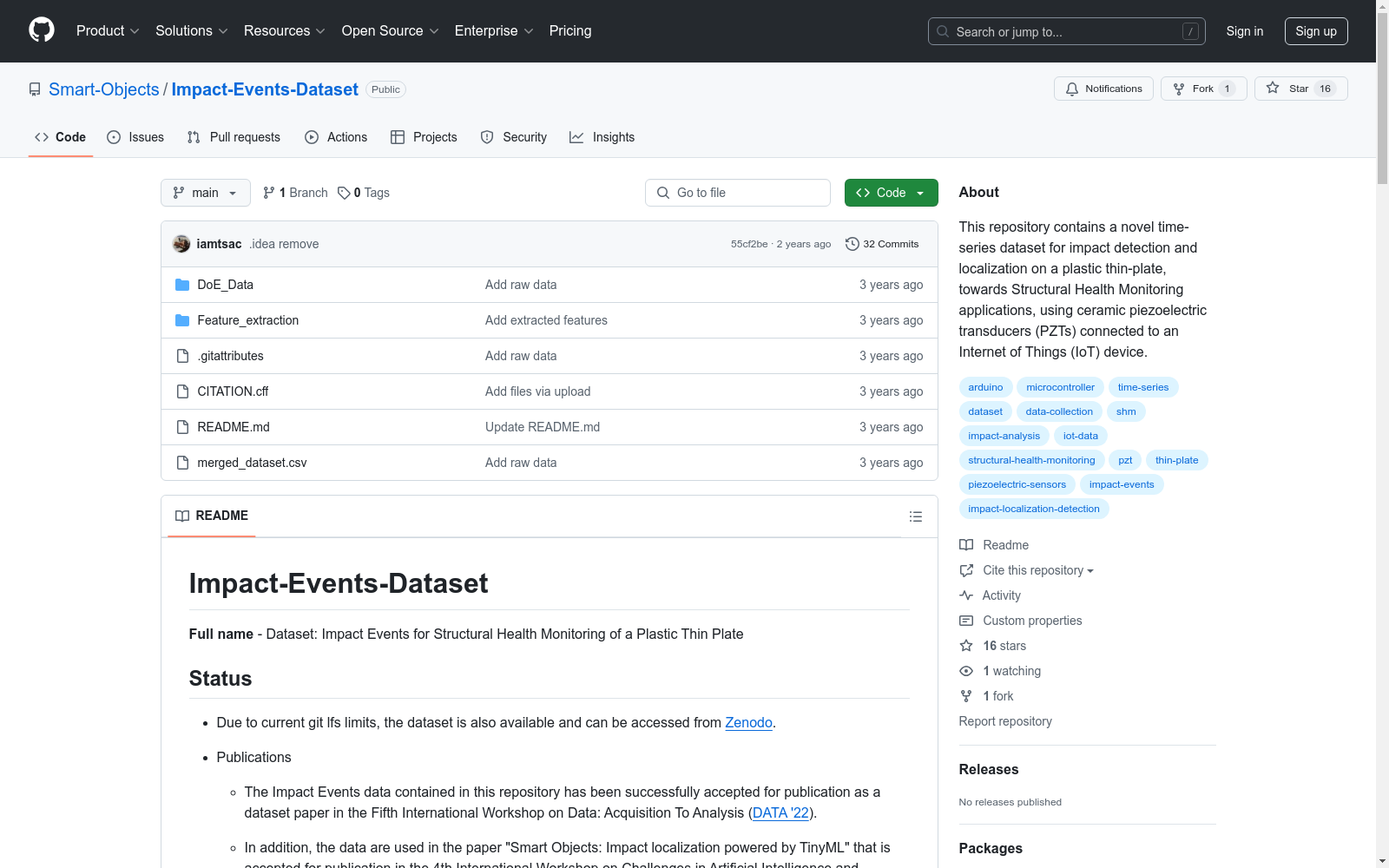Switch to the Issues tab
Screen dimensions: 1389x868
point(135,137)
